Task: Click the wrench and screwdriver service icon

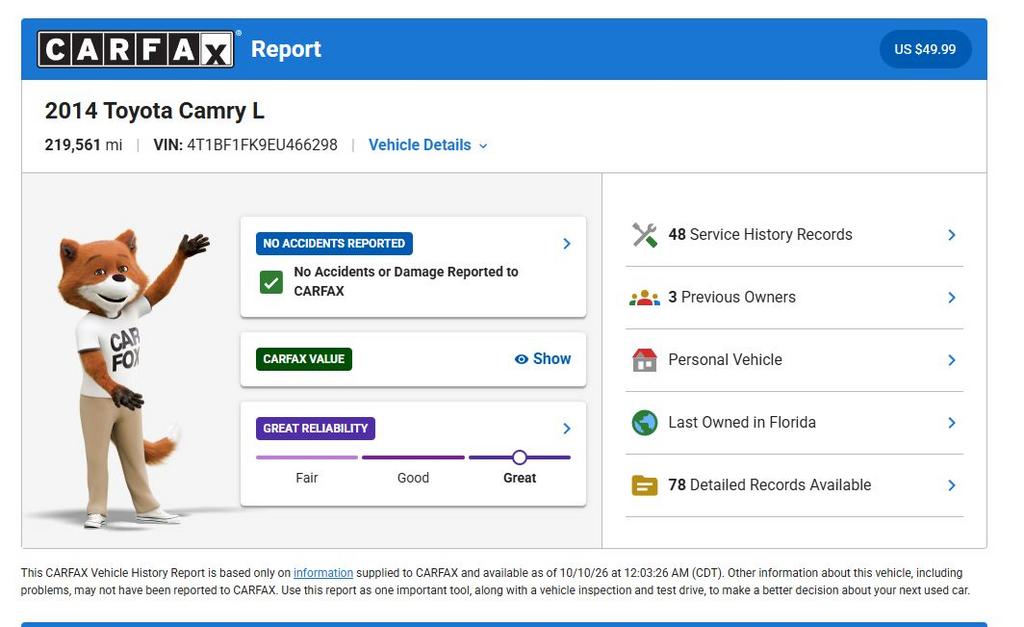Action: (x=645, y=235)
